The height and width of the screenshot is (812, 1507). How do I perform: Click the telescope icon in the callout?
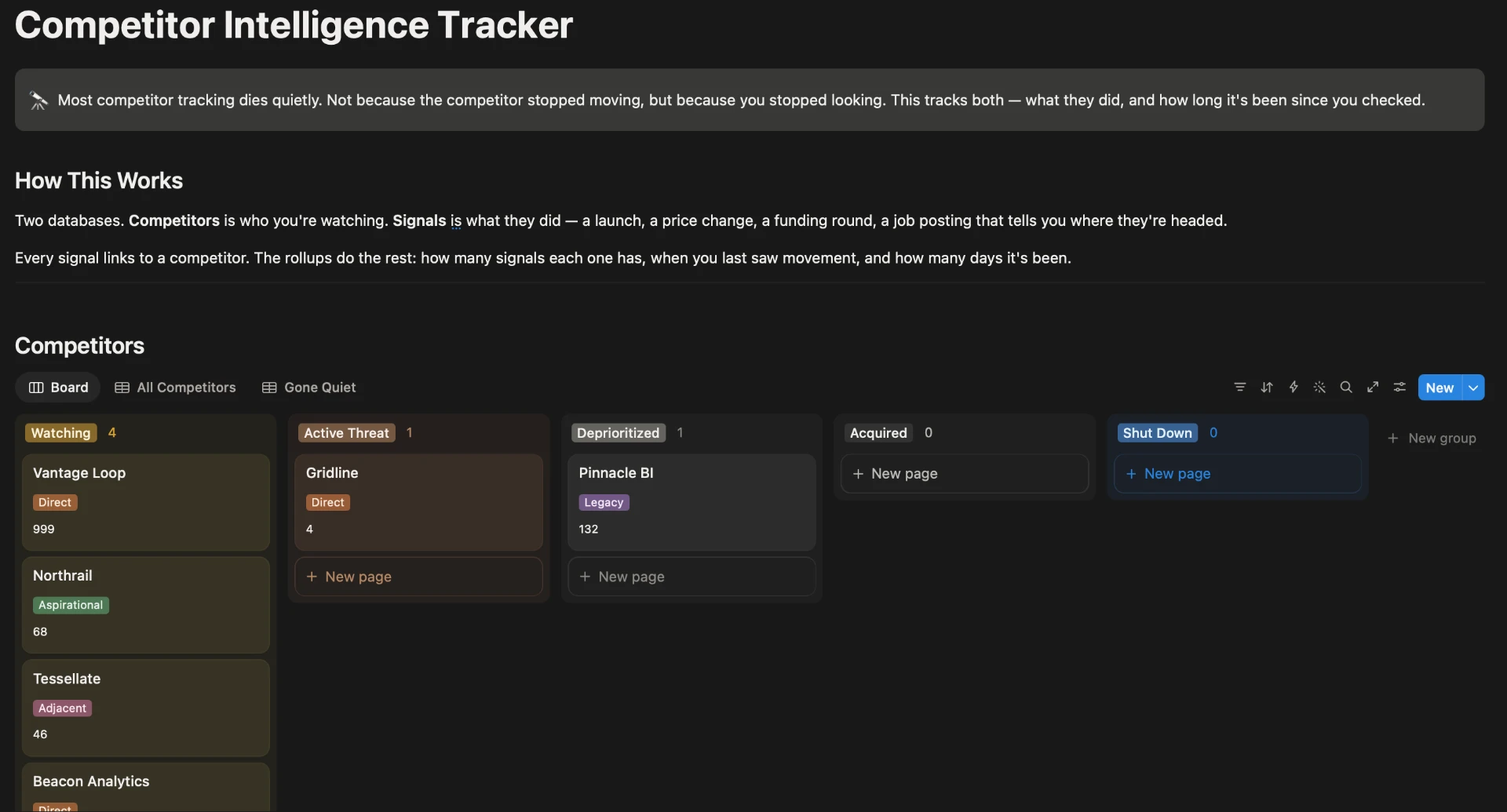38,100
